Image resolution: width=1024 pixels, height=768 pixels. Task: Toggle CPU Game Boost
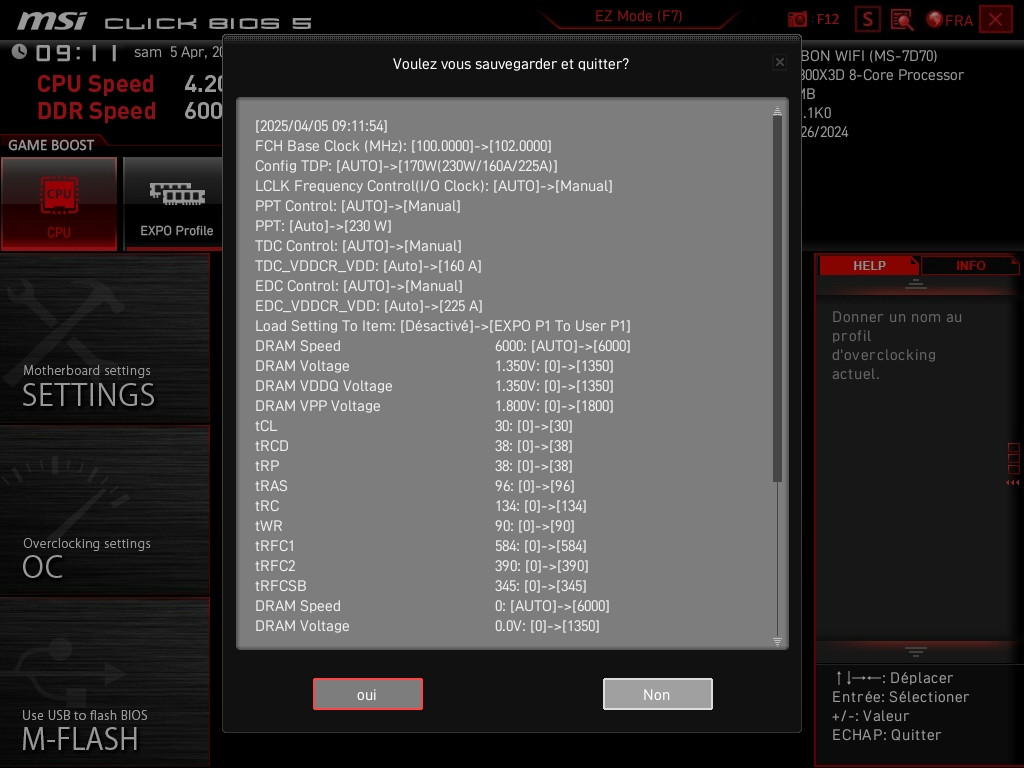59,204
